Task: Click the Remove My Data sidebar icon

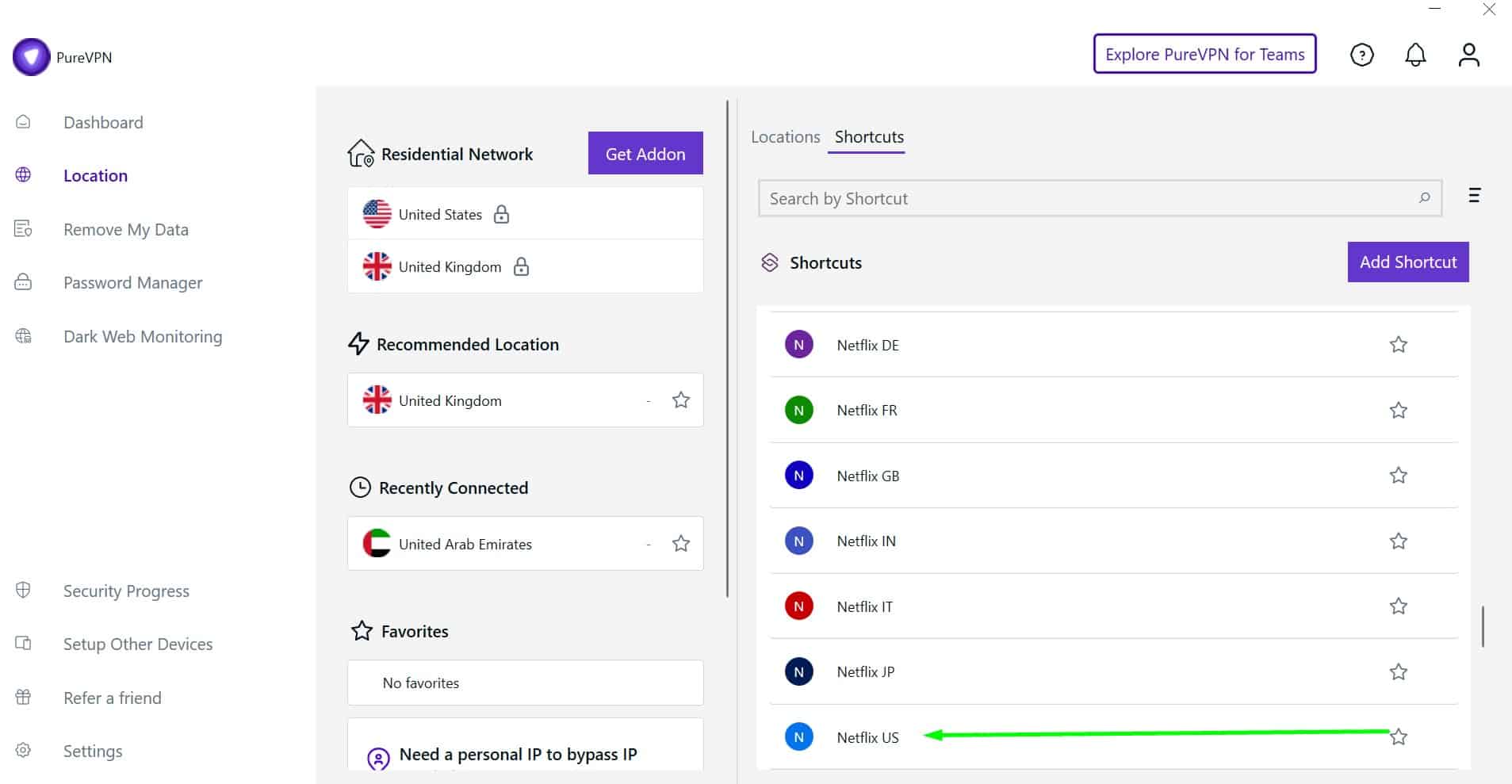Action: tap(23, 229)
